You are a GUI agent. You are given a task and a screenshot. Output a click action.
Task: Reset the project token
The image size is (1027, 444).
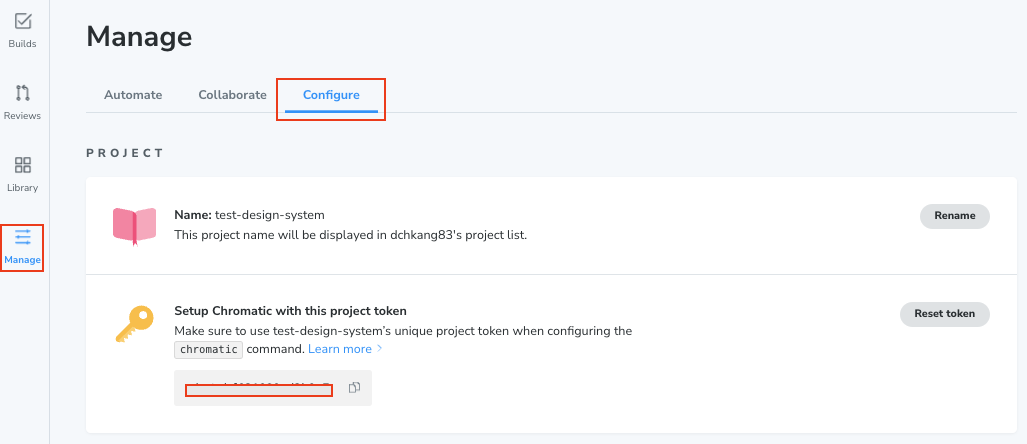click(x=944, y=314)
